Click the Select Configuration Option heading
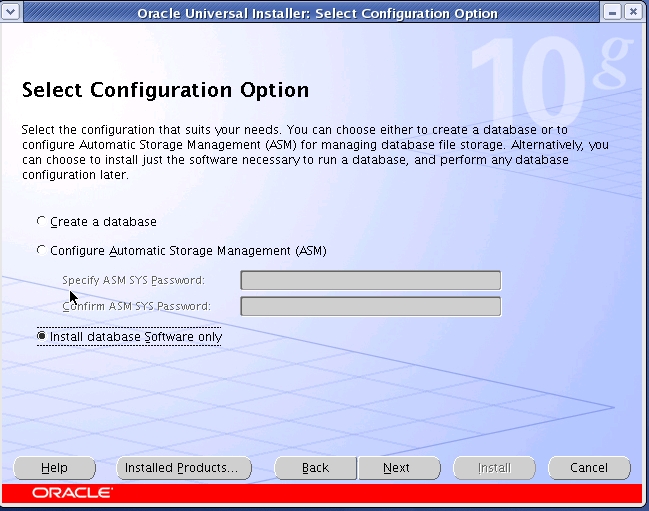Image resolution: width=649 pixels, height=511 pixels. click(166, 90)
